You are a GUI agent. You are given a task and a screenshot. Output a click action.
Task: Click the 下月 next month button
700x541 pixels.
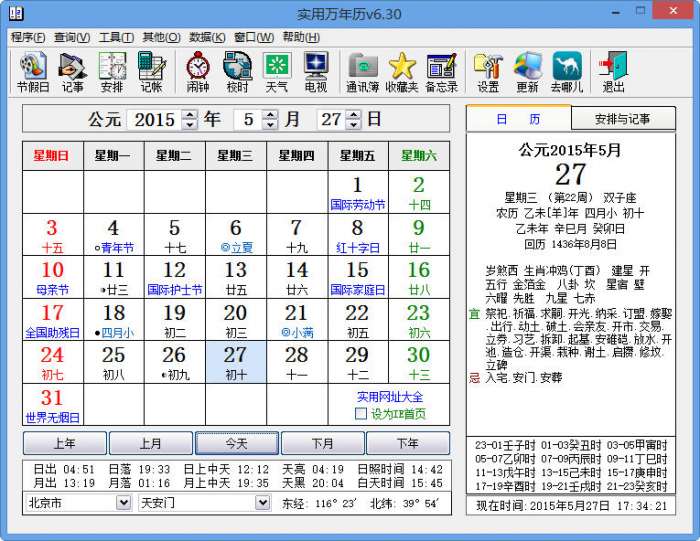[322, 443]
